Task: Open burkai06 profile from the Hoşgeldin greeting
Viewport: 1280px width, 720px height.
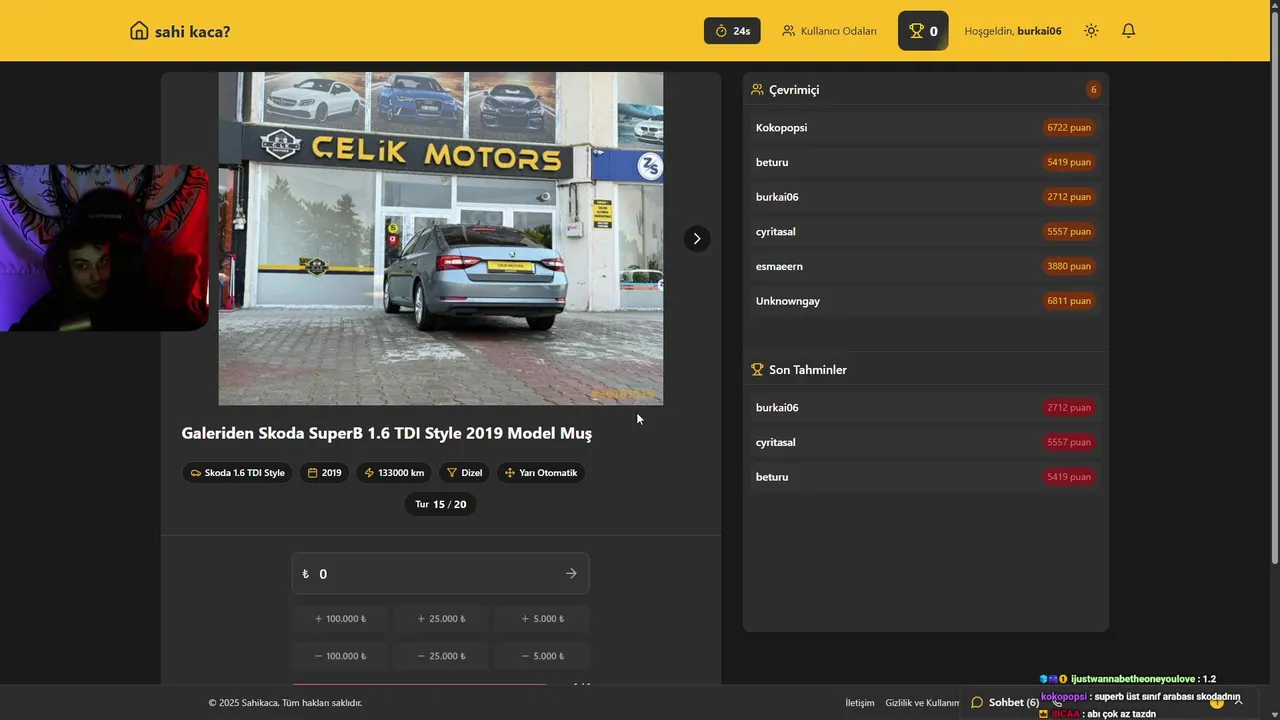Action: pyautogui.click(x=1039, y=31)
